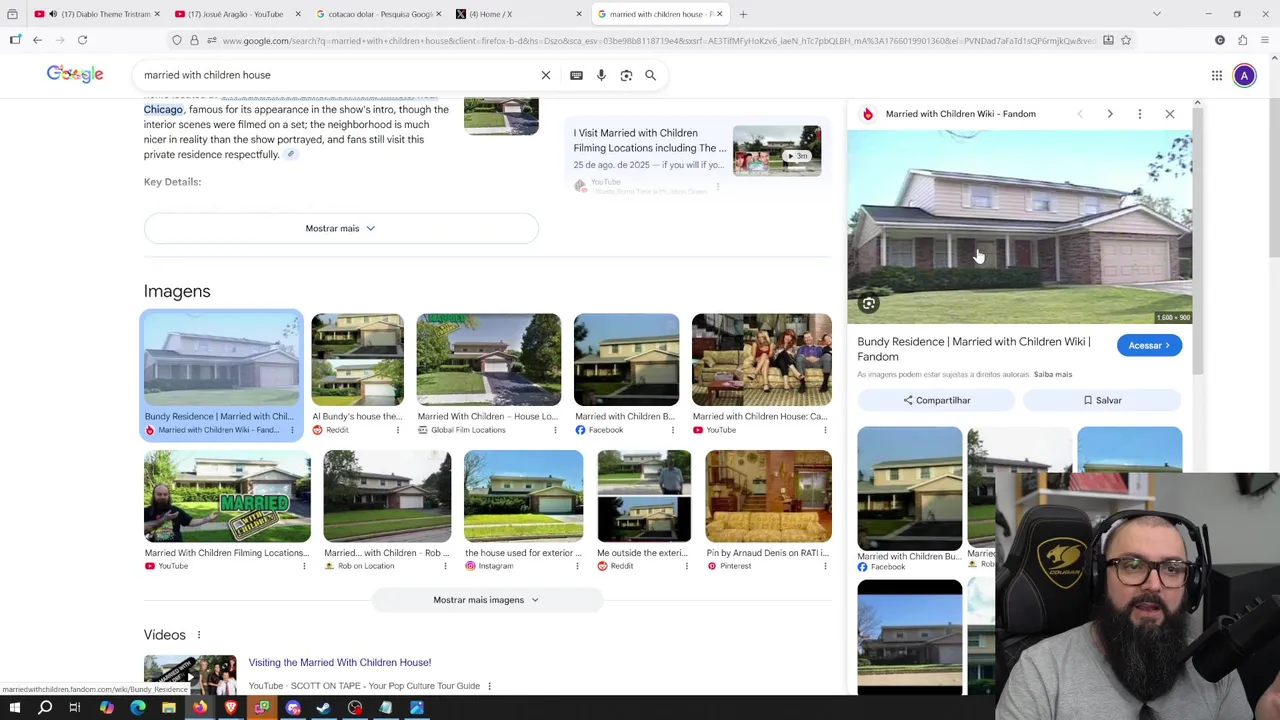
Task: Open Brave browser from the taskbar
Action: point(231,708)
